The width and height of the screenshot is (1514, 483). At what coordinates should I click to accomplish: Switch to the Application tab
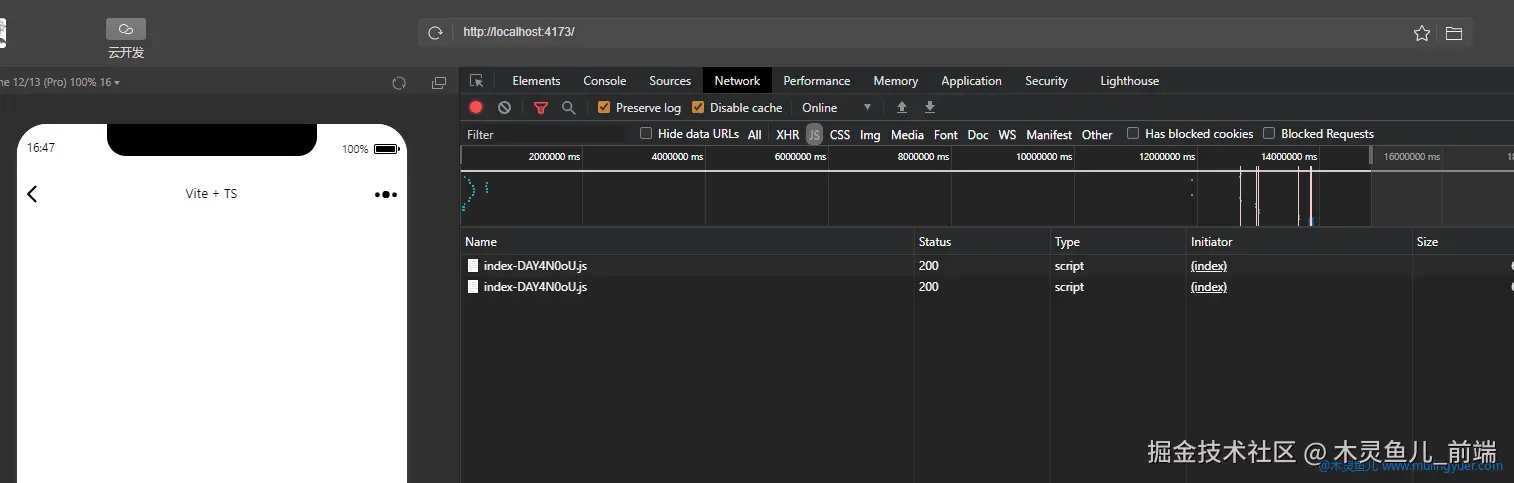point(971,81)
